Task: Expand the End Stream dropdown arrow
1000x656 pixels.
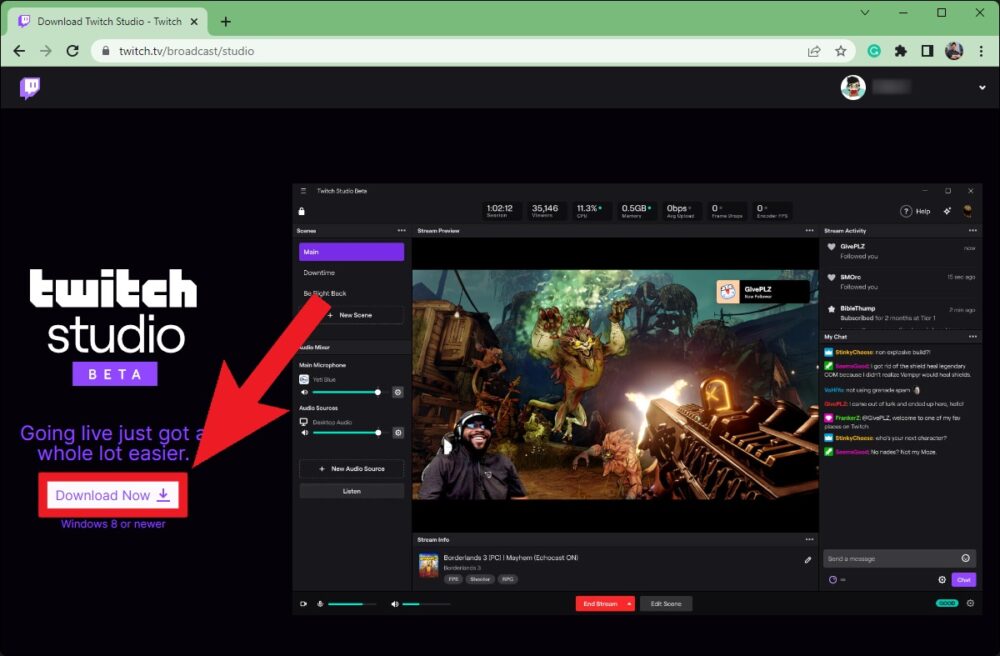Action: (x=629, y=604)
